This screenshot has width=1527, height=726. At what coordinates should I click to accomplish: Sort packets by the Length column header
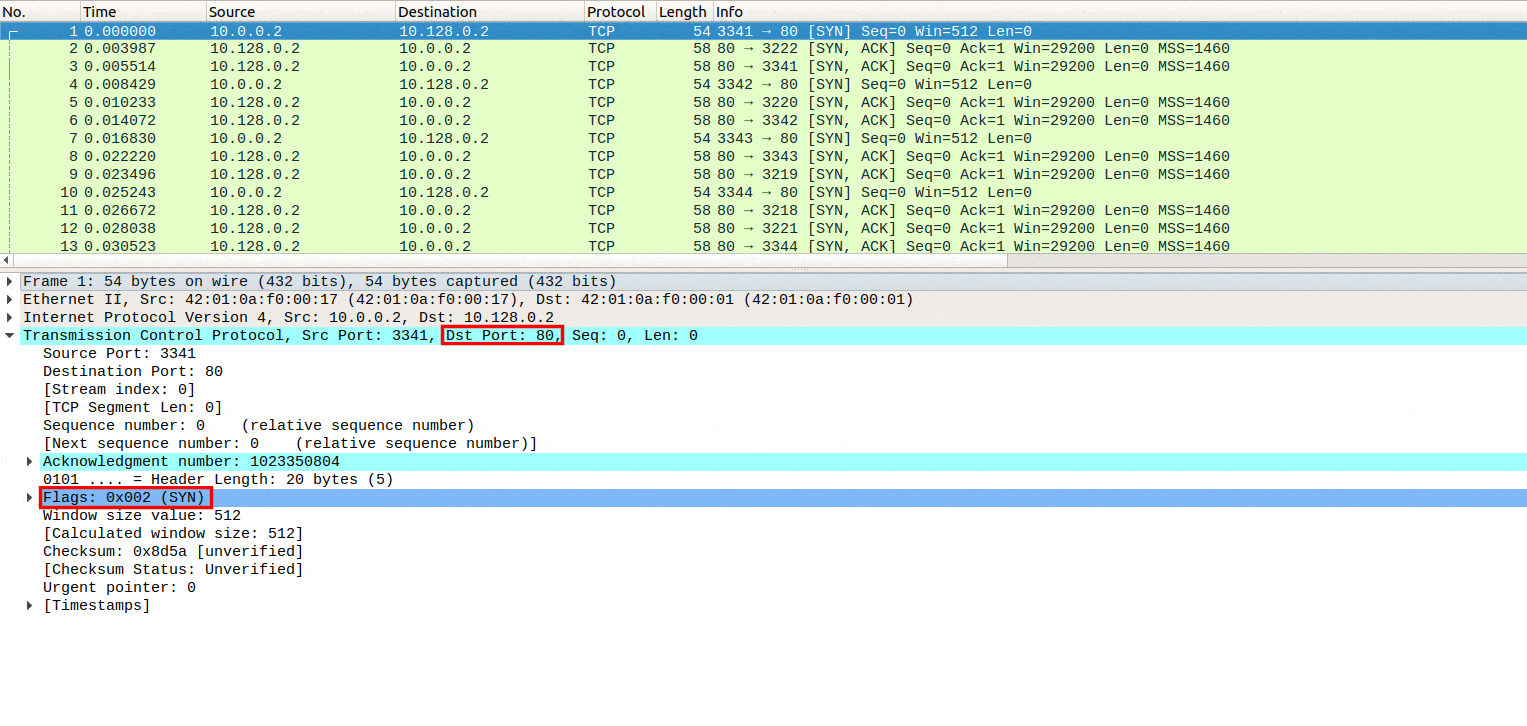point(684,12)
